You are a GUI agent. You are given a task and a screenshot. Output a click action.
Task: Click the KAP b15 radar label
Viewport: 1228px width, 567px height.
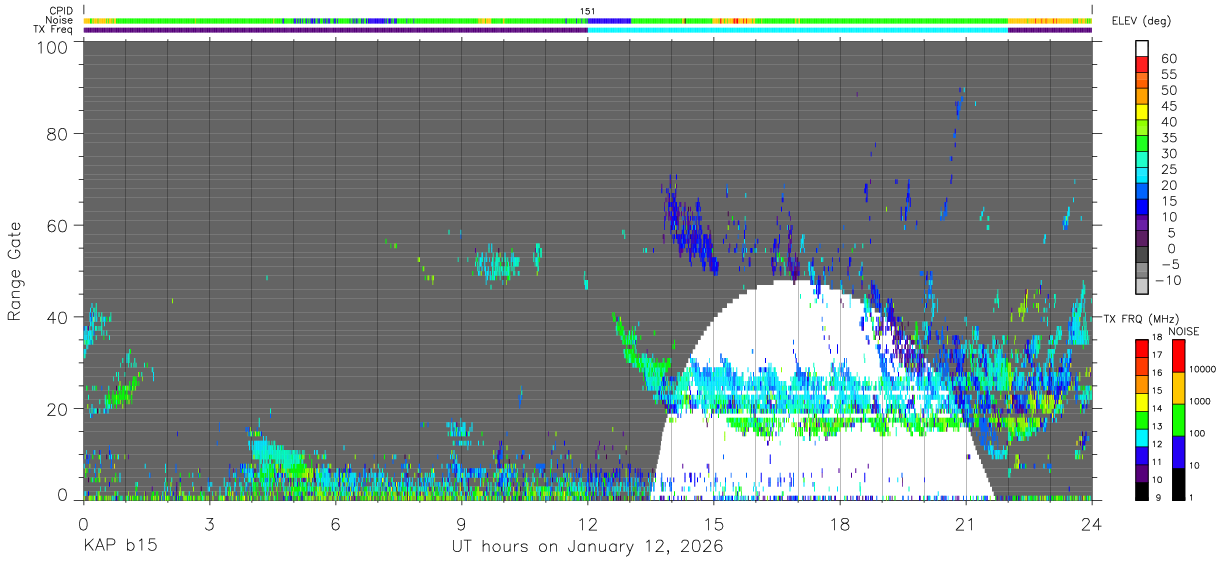click(119, 547)
